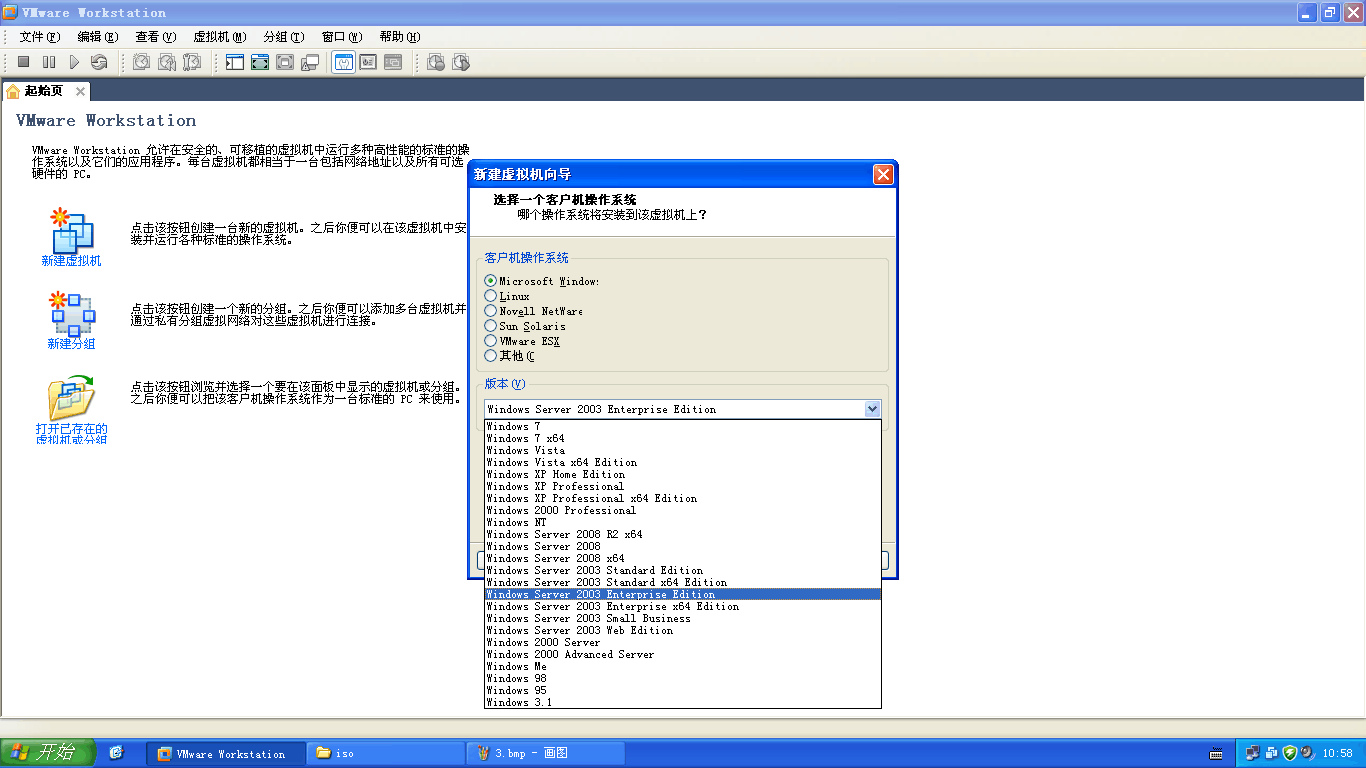This screenshot has height=768, width=1366.
Task: Choose Windows 2000 Advanced Server option
Action: pyautogui.click(x=682, y=655)
